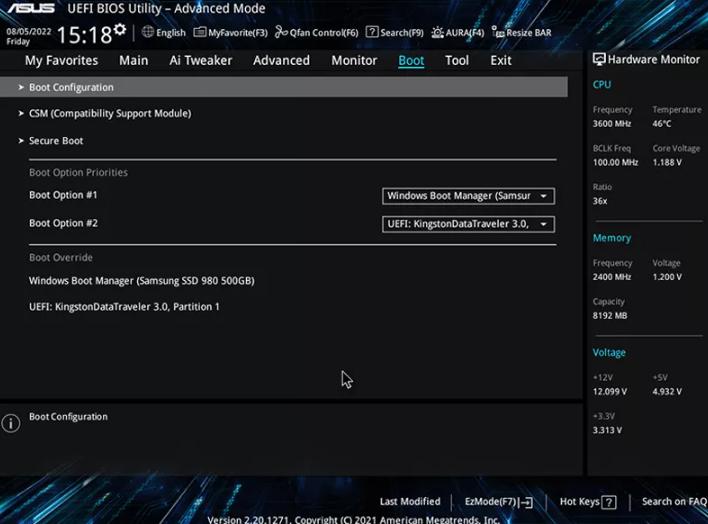Click Boot Configuration help text
Image resolution: width=708 pixels, height=524 pixels.
click(68, 416)
